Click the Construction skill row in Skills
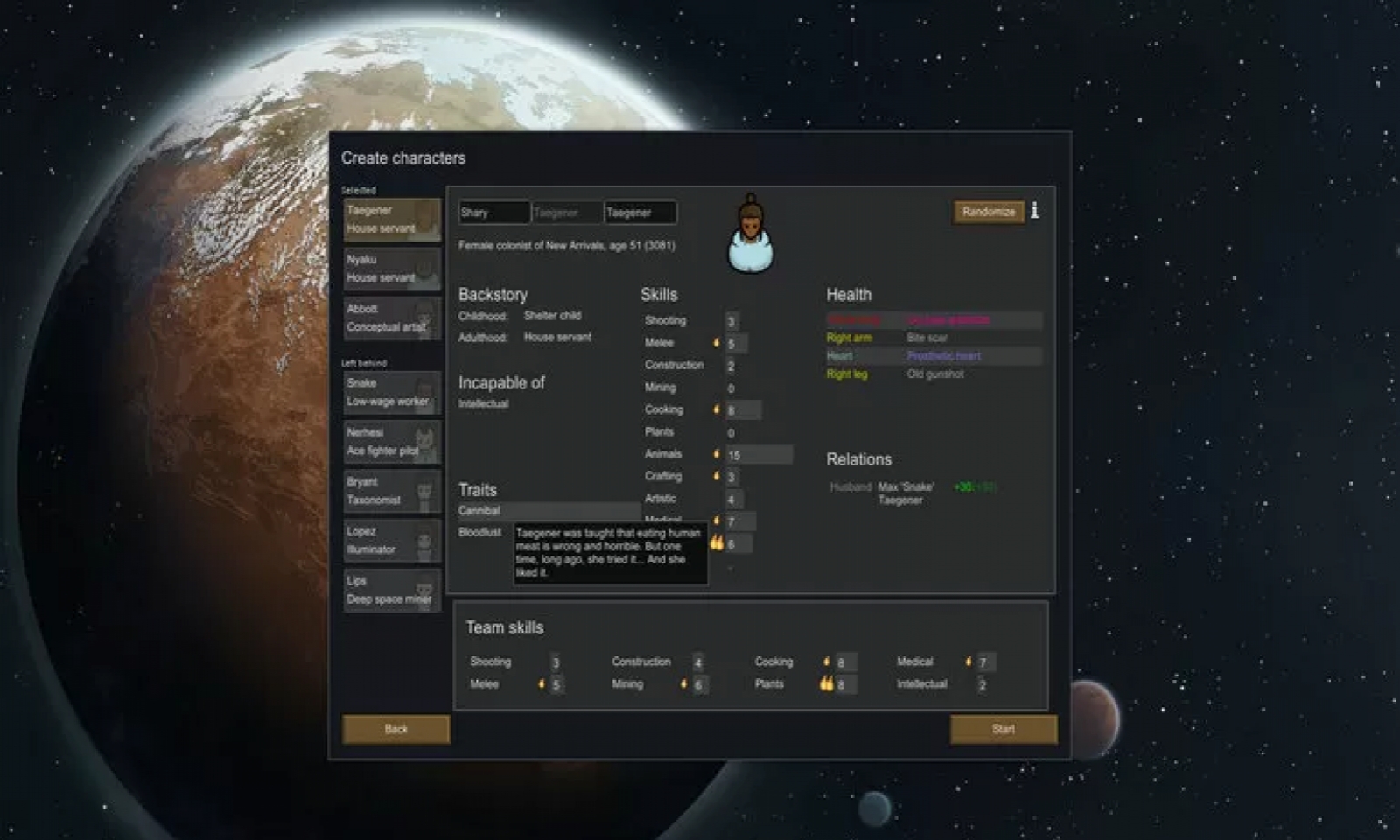 pyautogui.click(x=693, y=366)
